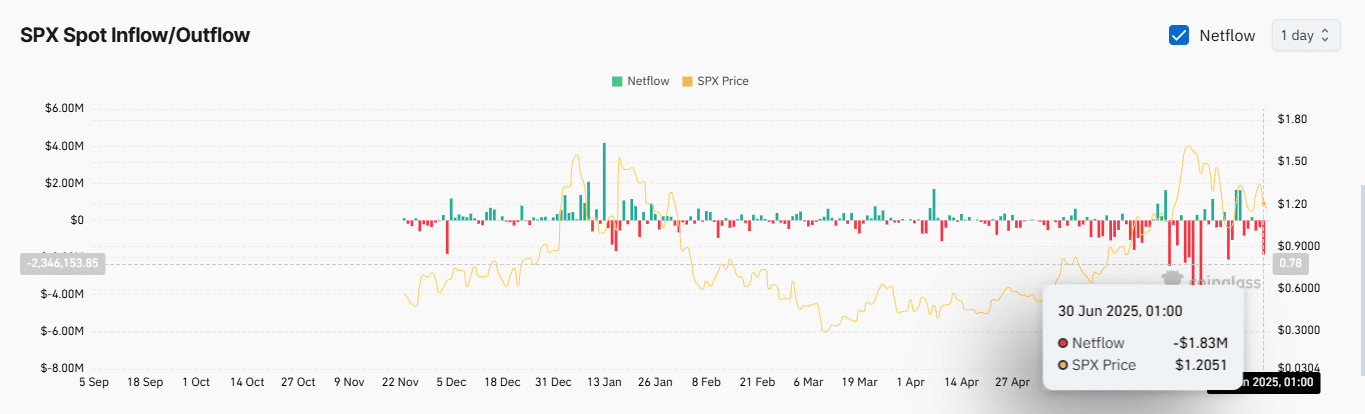Click the tallest green bar near 13 Jan
Viewport: 1365px width, 414px height.
[x=604, y=180]
